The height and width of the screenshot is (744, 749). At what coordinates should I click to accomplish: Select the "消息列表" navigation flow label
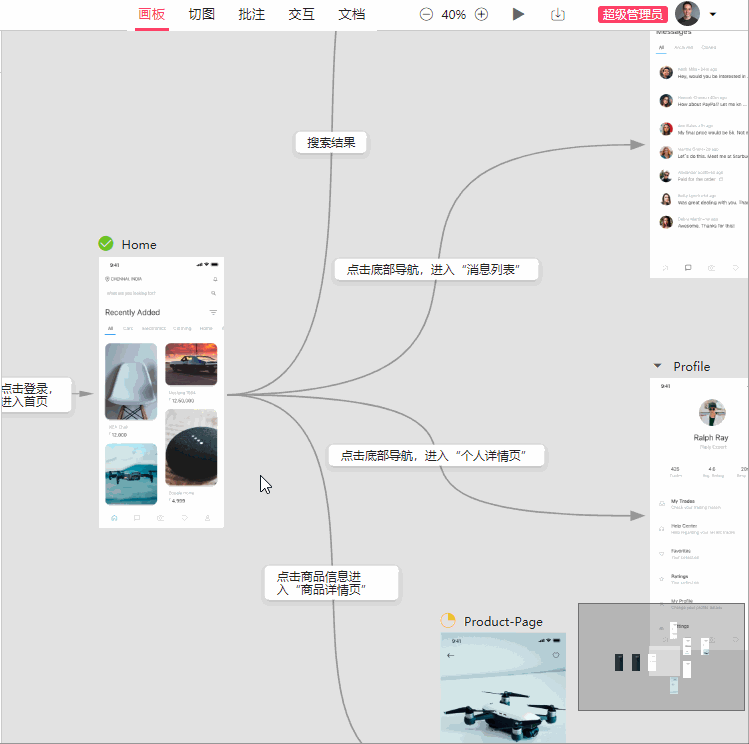436,270
